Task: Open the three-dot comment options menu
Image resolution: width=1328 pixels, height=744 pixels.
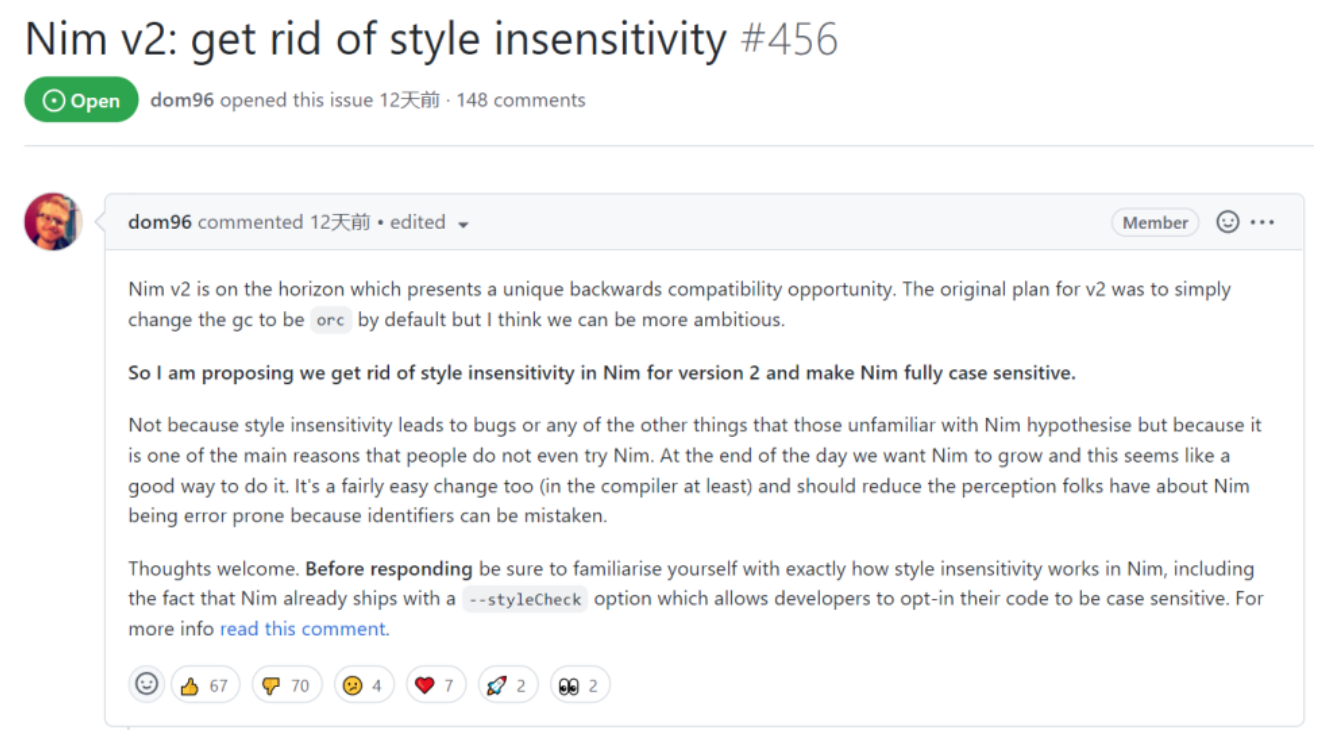Action: tap(1263, 222)
